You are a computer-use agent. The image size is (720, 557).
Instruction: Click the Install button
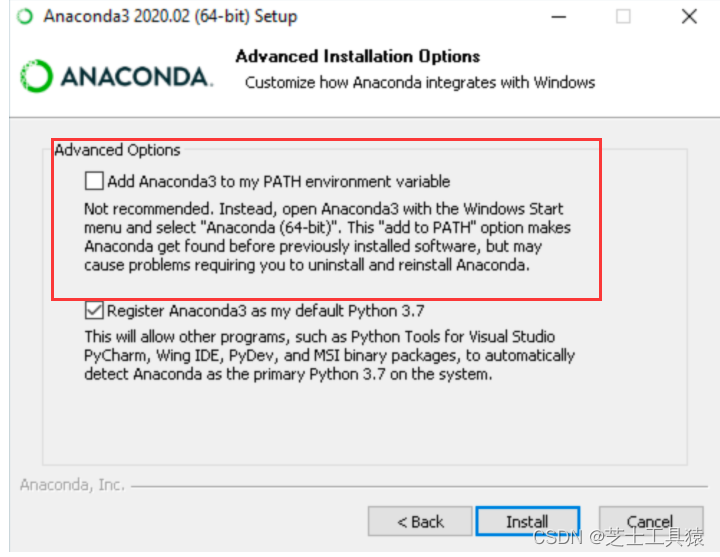528,521
